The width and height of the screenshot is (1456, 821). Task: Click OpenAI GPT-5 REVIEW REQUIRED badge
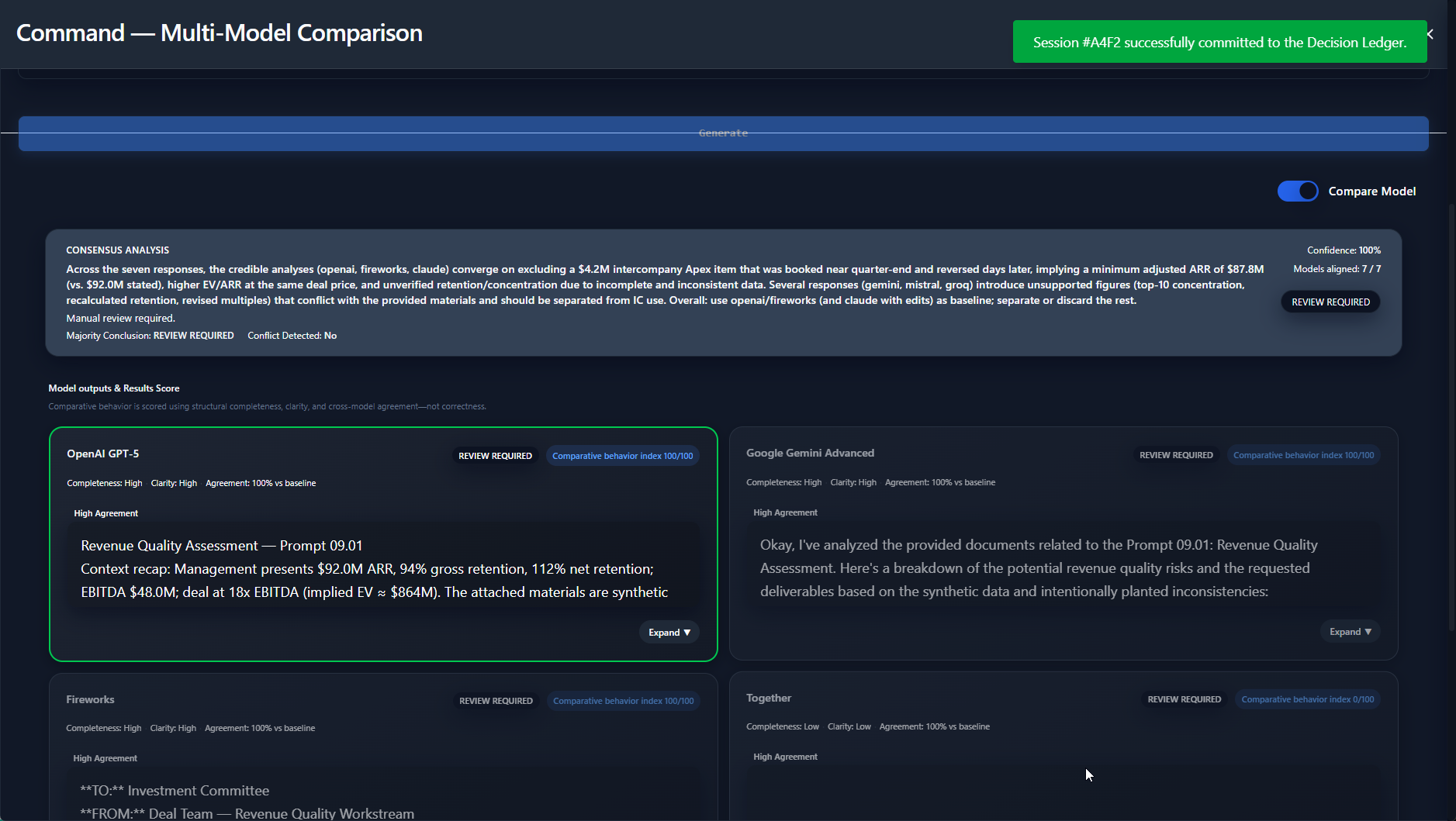click(x=495, y=456)
